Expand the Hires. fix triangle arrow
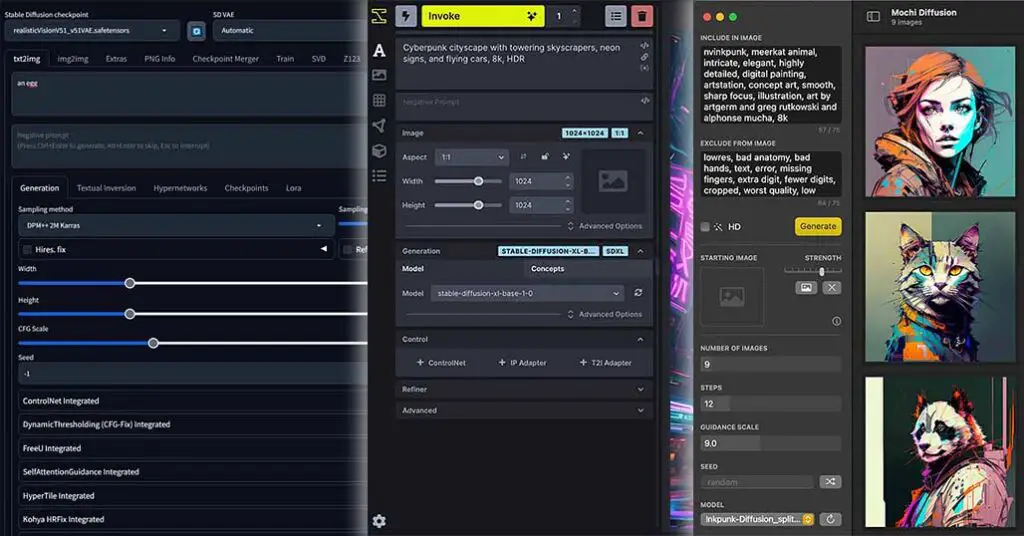The width and height of the screenshot is (1024, 536). tap(323, 249)
